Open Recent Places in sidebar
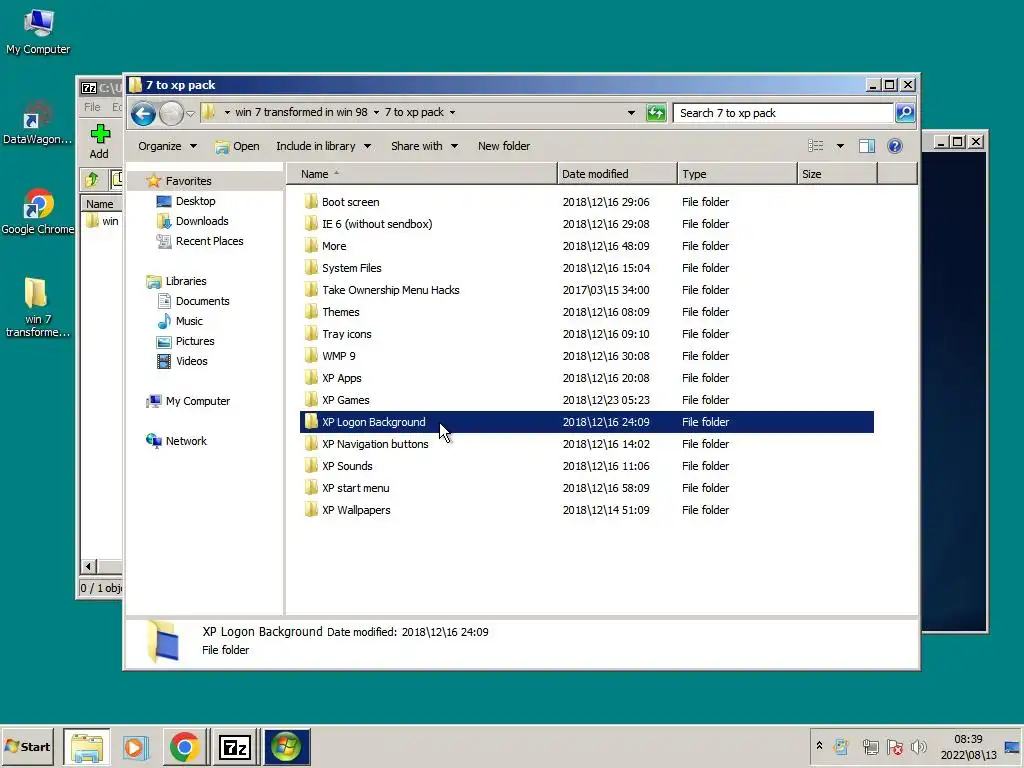Viewport: 1024px width, 768px height. click(209, 241)
